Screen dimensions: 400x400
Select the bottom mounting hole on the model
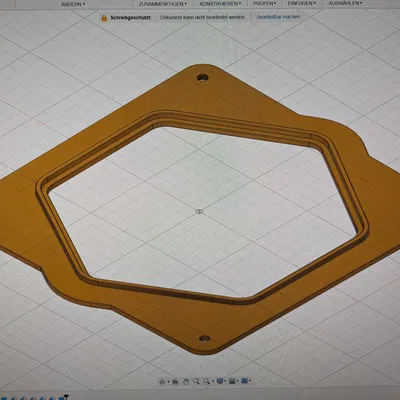(x=205, y=339)
